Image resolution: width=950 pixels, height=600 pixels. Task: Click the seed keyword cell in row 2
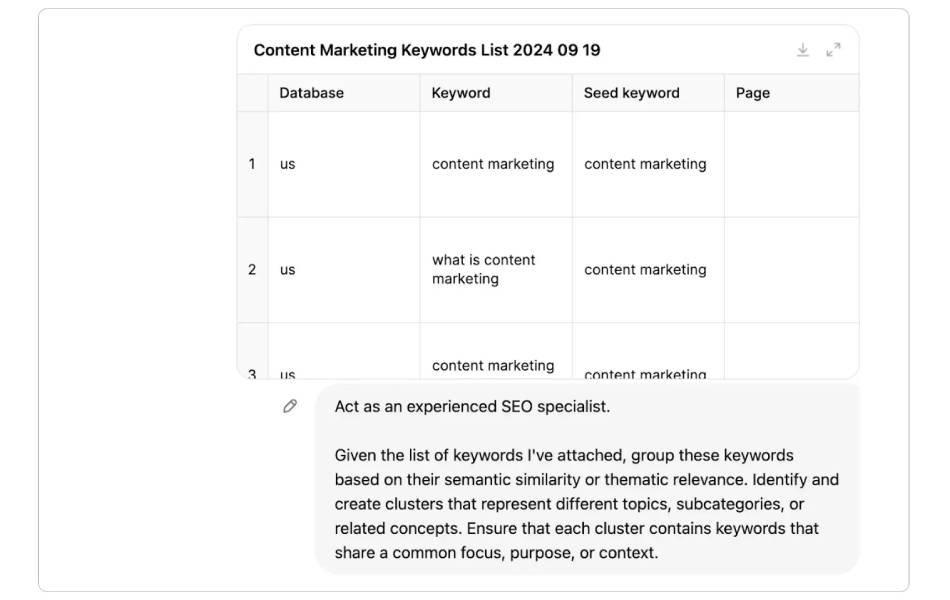click(x=648, y=269)
